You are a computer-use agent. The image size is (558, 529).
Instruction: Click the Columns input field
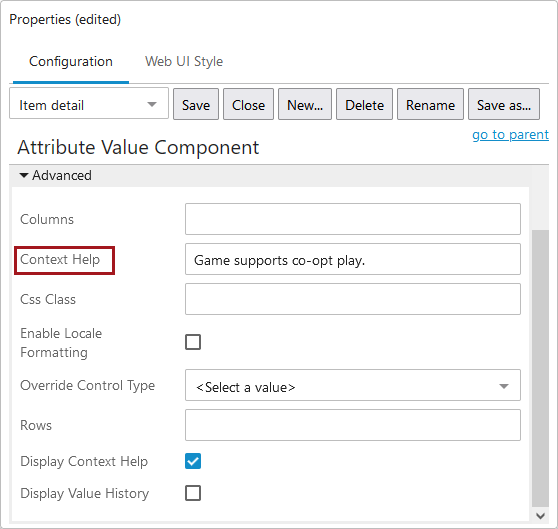tap(353, 219)
